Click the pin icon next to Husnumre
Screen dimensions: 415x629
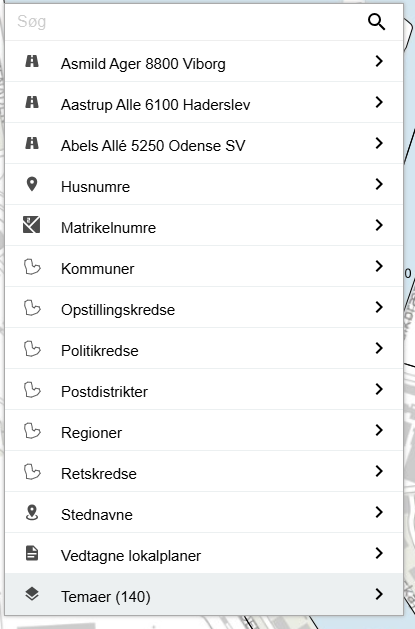pyautogui.click(x=32, y=184)
